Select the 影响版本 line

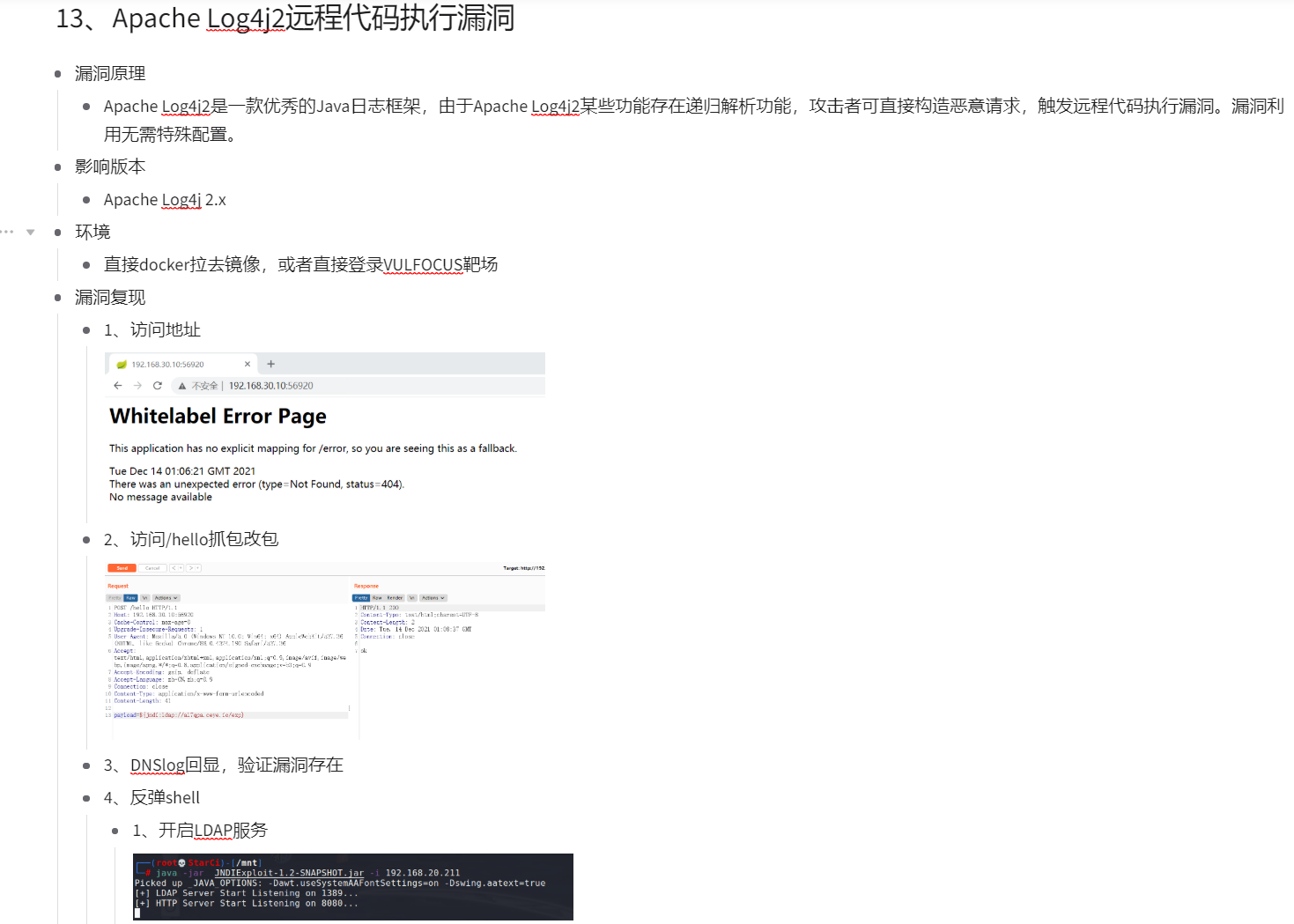pyautogui.click(x=110, y=166)
